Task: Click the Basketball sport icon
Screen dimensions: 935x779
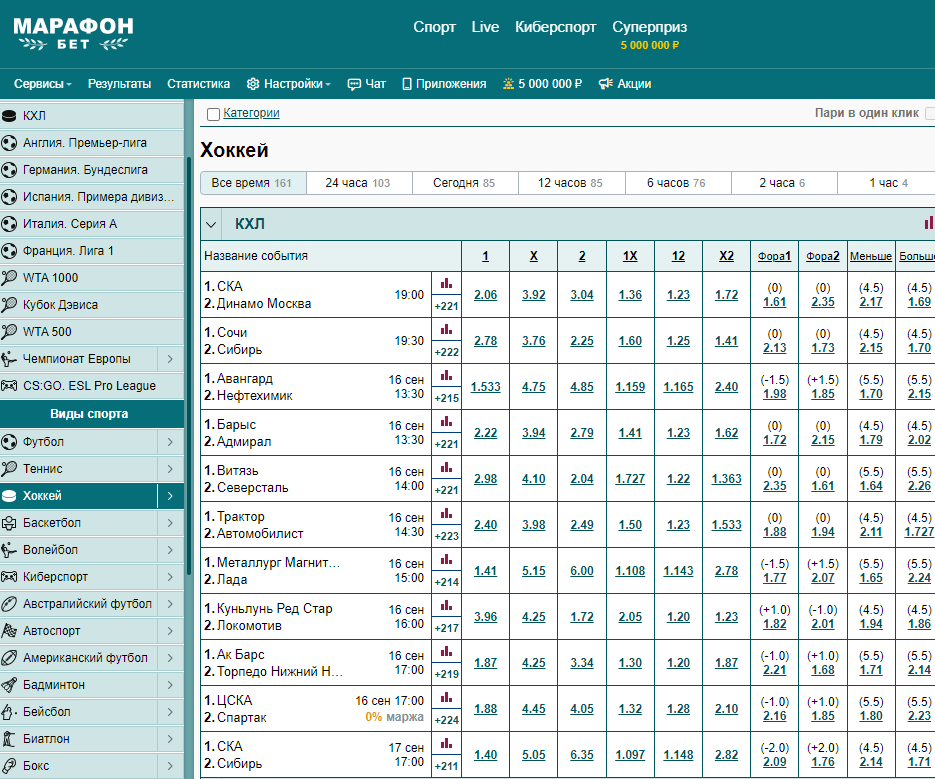Action: tap(9, 523)
